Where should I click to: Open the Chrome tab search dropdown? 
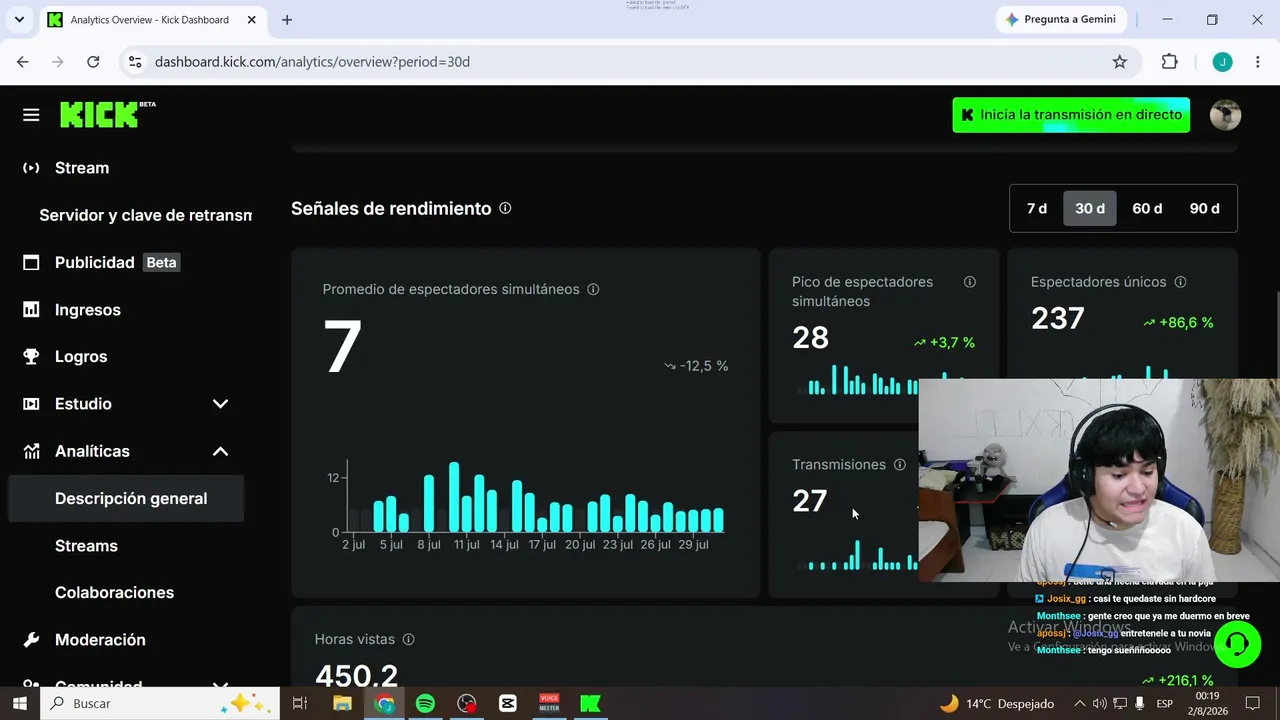19,20
